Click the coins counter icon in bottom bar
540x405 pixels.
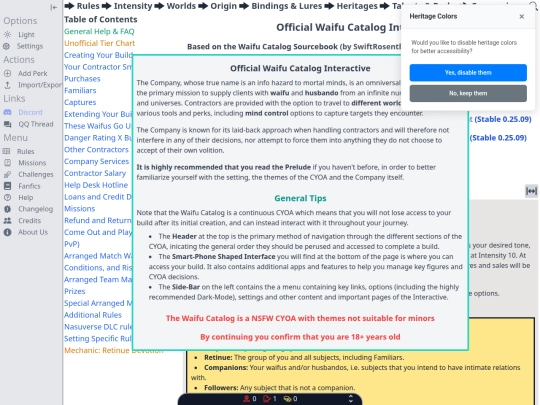pos(287,399)
